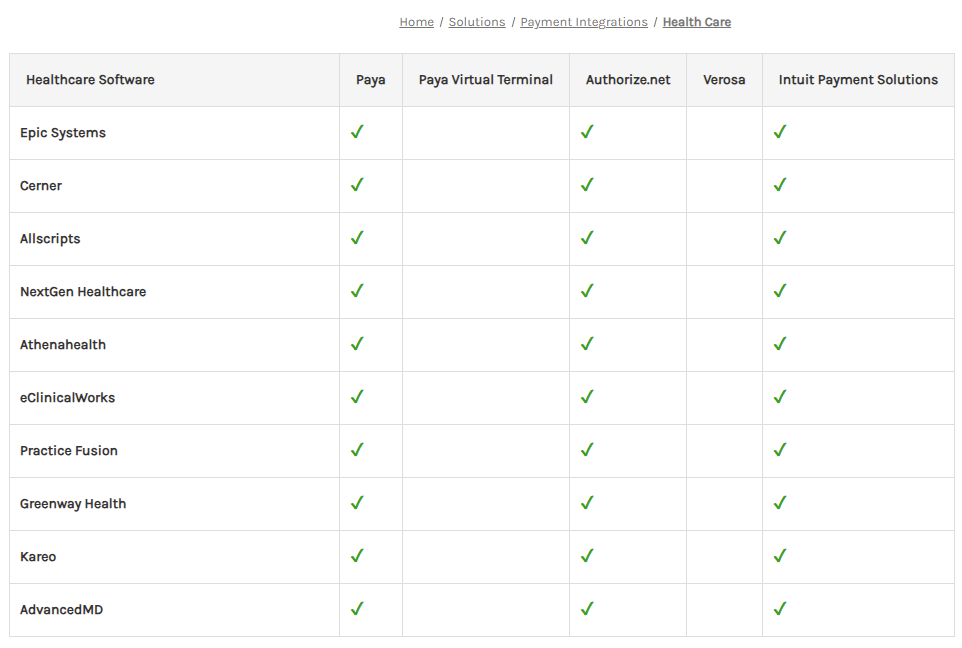The image size is (962, 648).
Task: Click the Authorize.net checkmark for Cerner
Action: [587, 185]
